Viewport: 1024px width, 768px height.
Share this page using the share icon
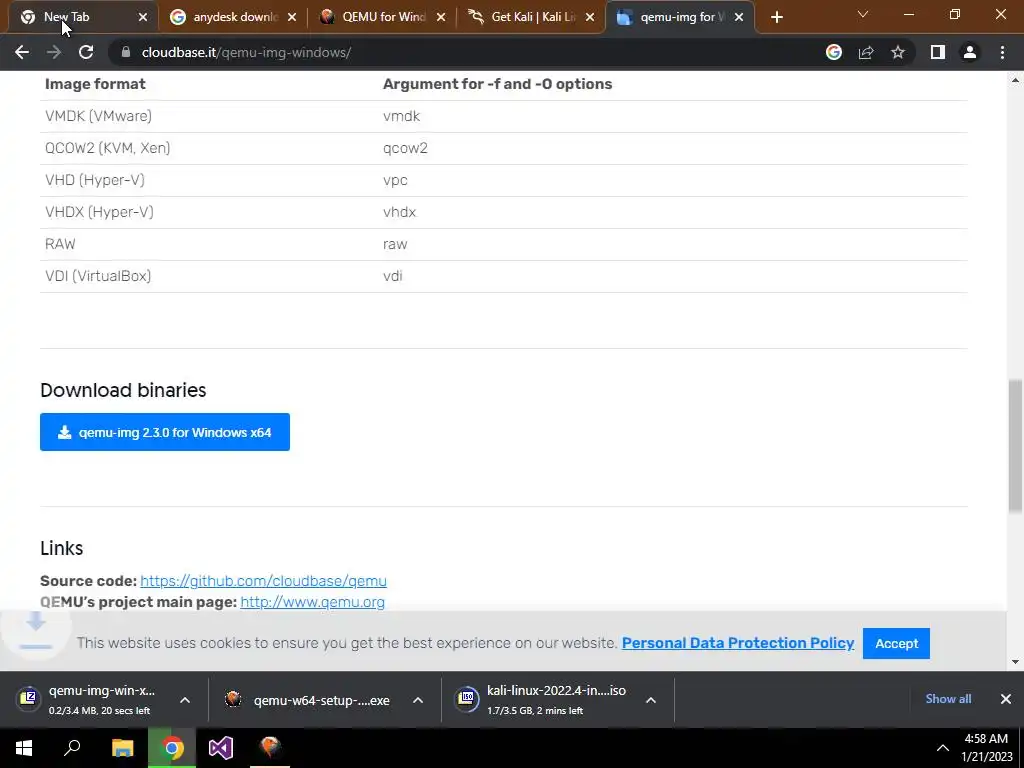point(866,52)
